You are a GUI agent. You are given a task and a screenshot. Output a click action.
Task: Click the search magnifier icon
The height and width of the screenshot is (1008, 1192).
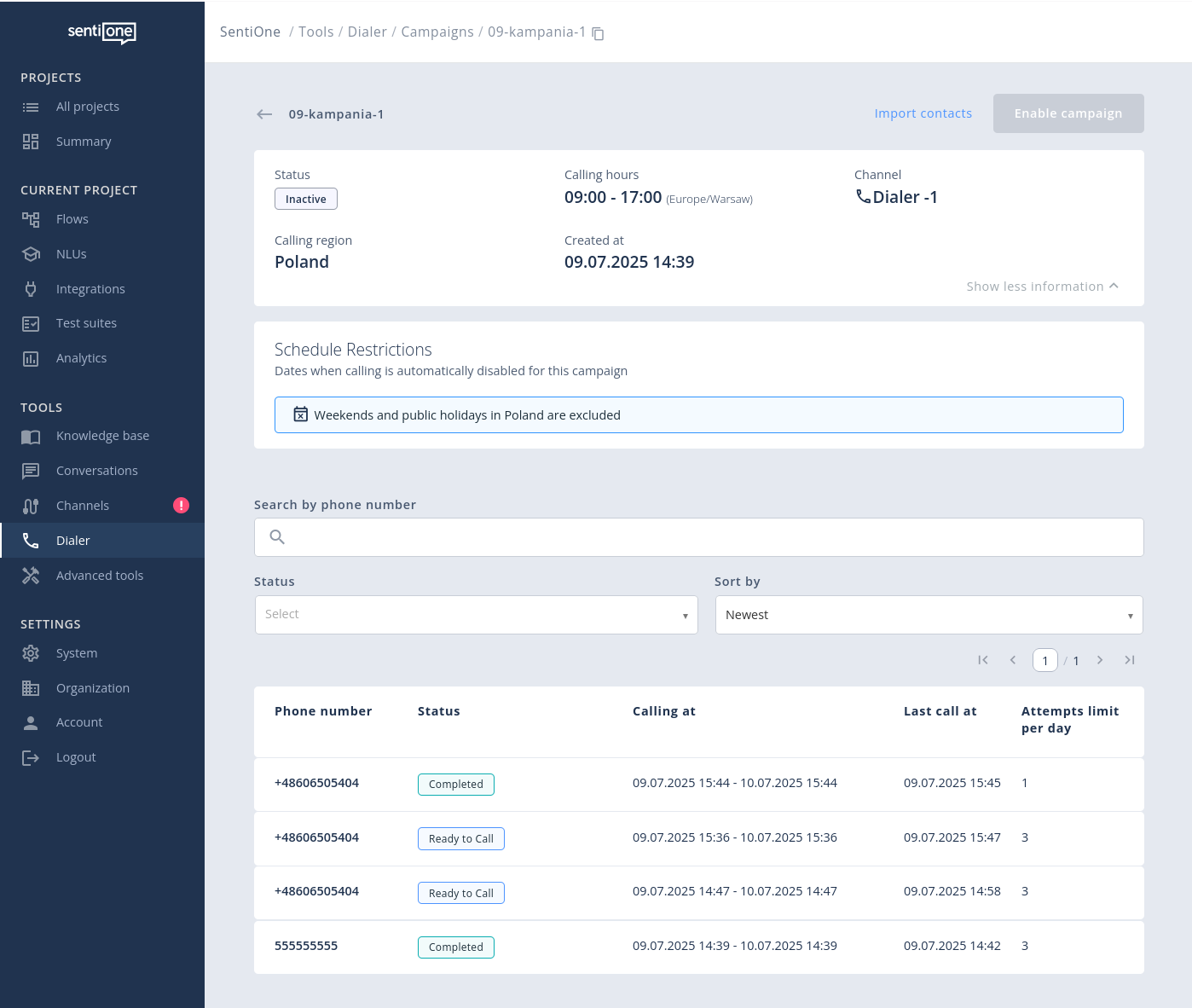tap(277, 537)
